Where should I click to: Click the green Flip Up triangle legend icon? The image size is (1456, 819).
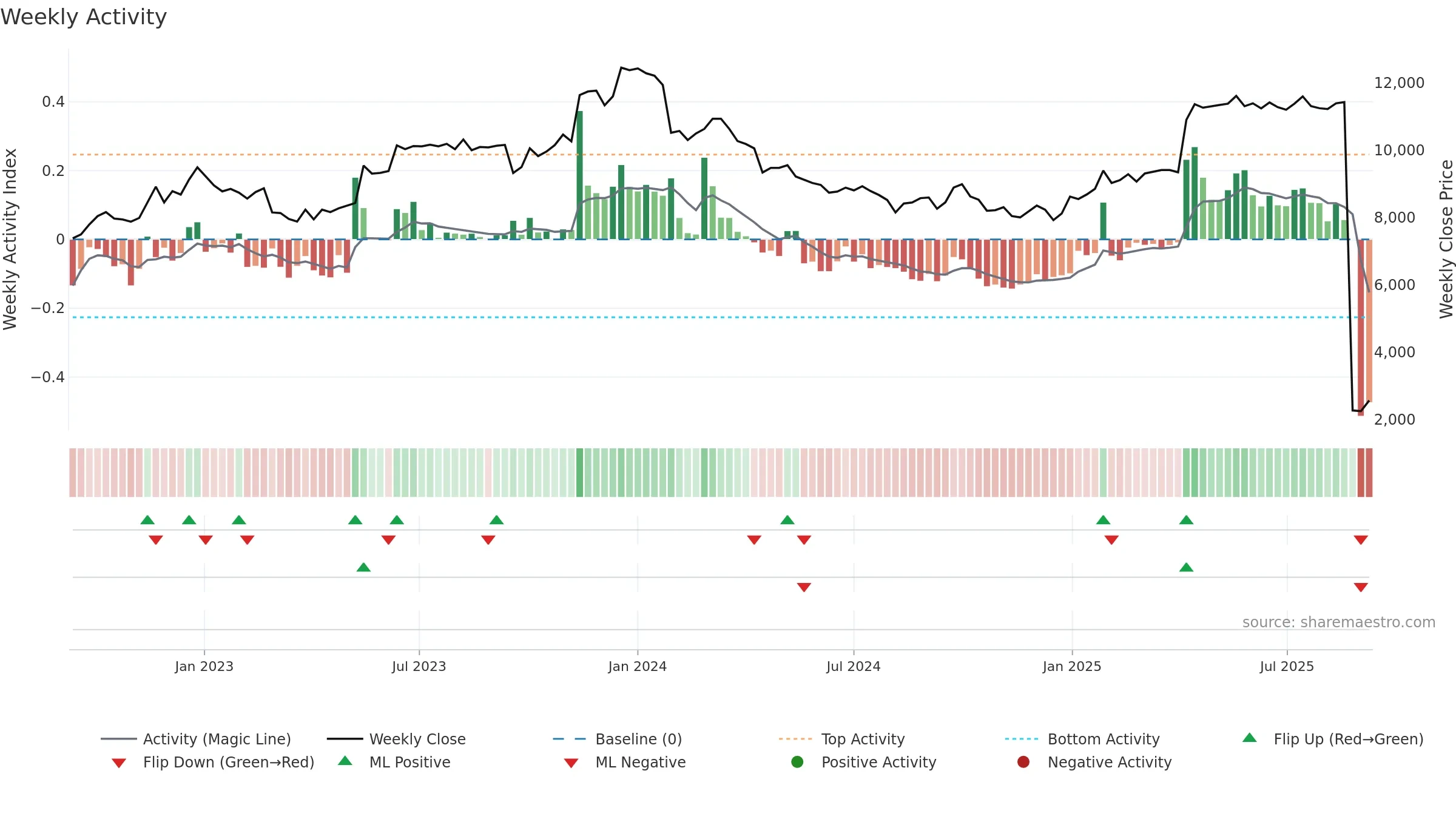(x=1250, y=738)
